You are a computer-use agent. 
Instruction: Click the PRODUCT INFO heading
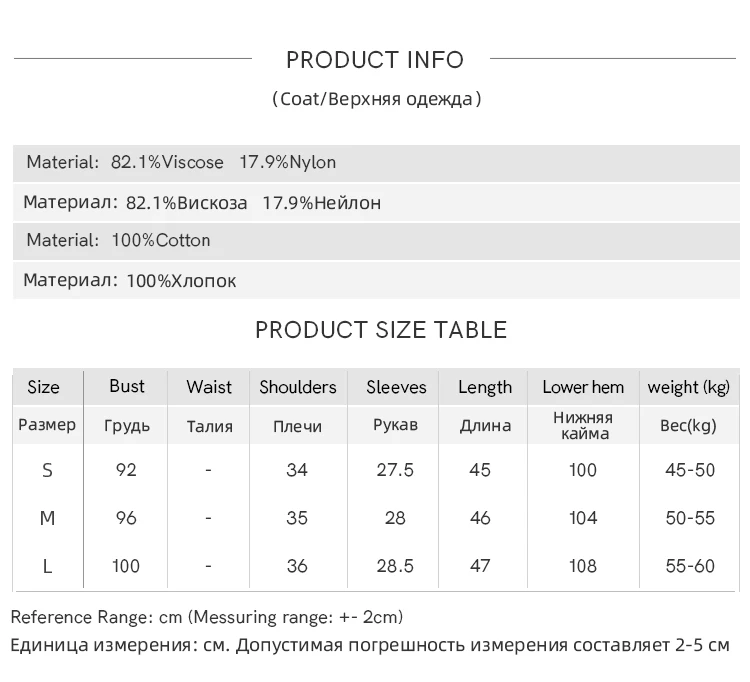pos(375,60)
